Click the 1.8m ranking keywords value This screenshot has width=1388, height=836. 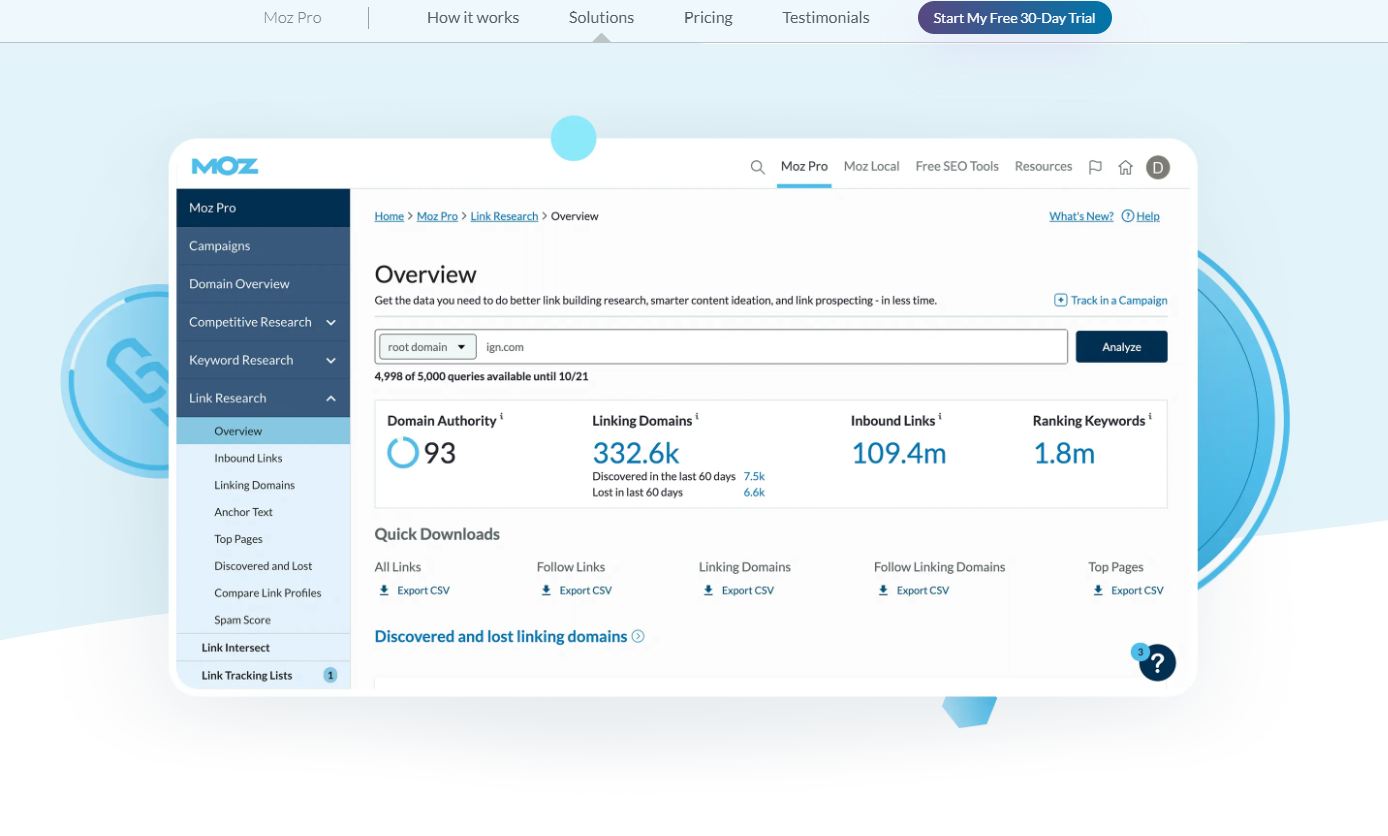tap(1064, 453)
